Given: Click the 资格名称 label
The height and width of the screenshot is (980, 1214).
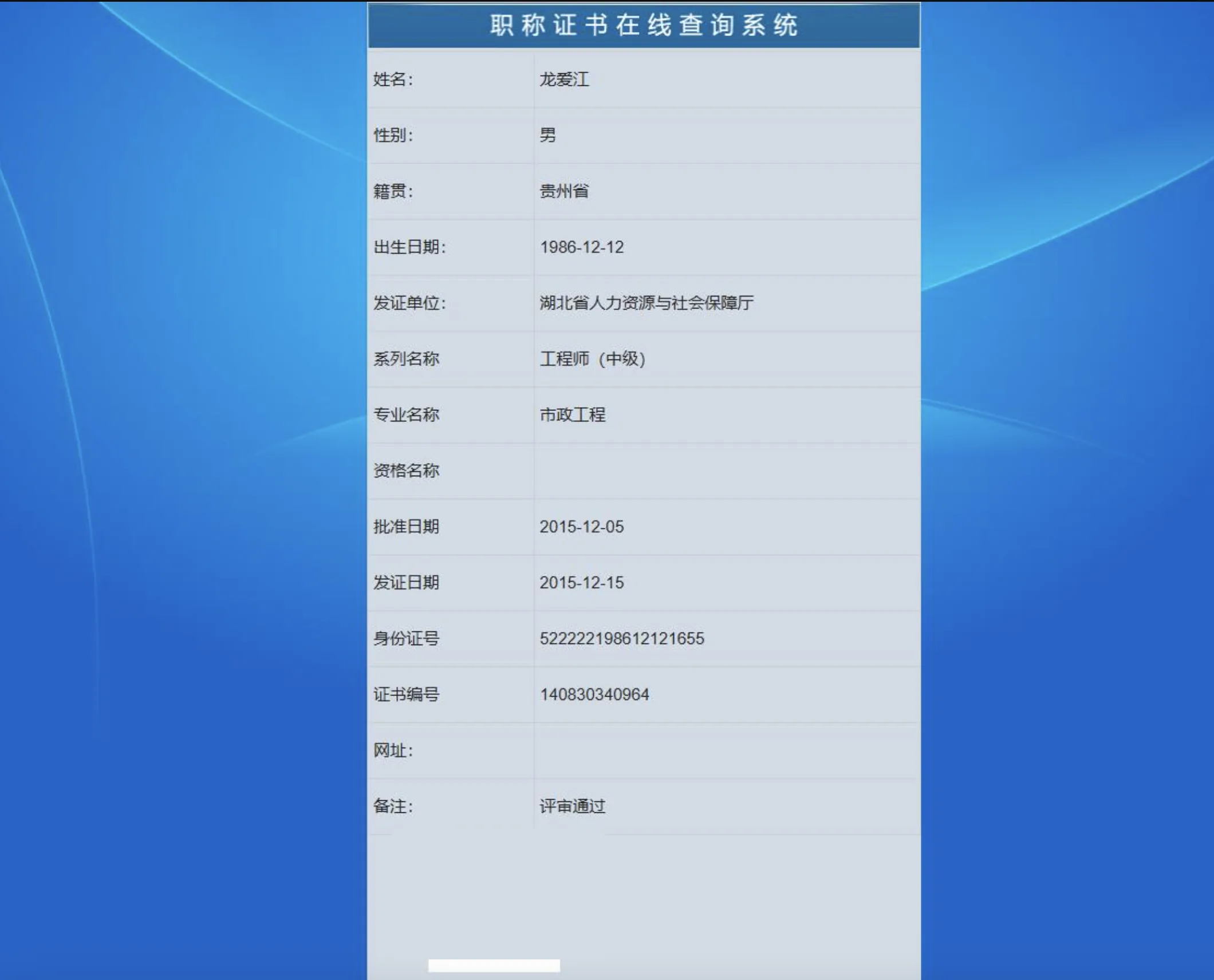Looking at the screenshot, I should pos(406,471).
